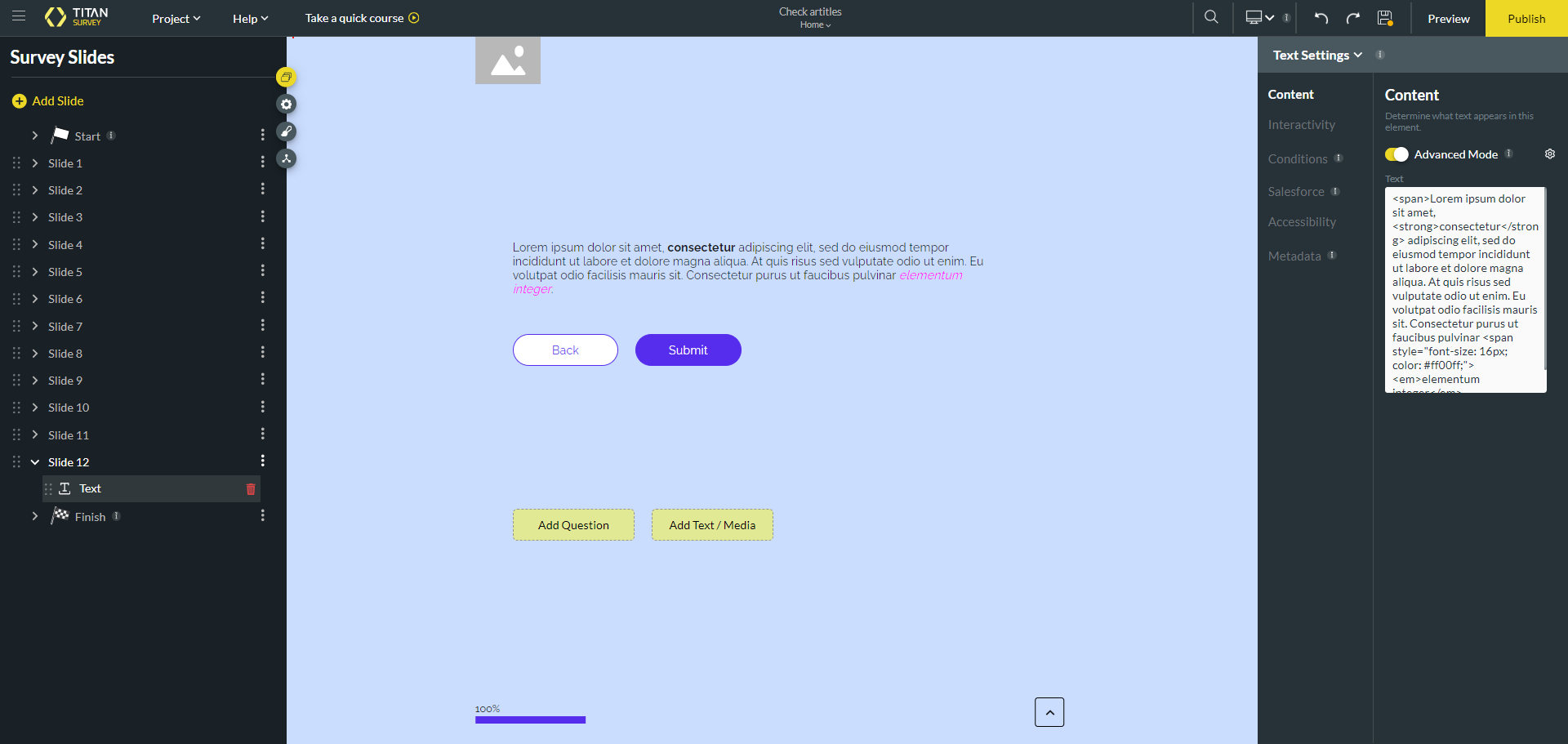Toggle the Advanced Mode switch
The height and width of the screenshot is (744, 1568).
tap(1396, 154)
